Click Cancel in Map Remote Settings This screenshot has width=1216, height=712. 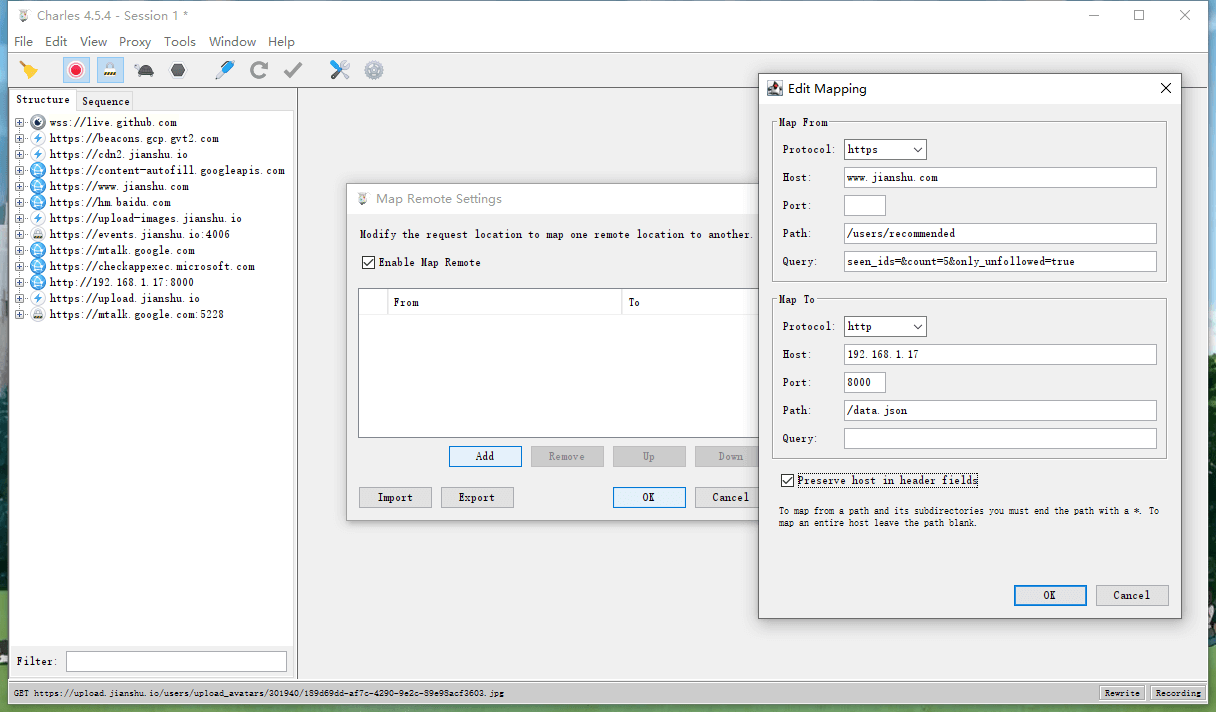[729, 497]
